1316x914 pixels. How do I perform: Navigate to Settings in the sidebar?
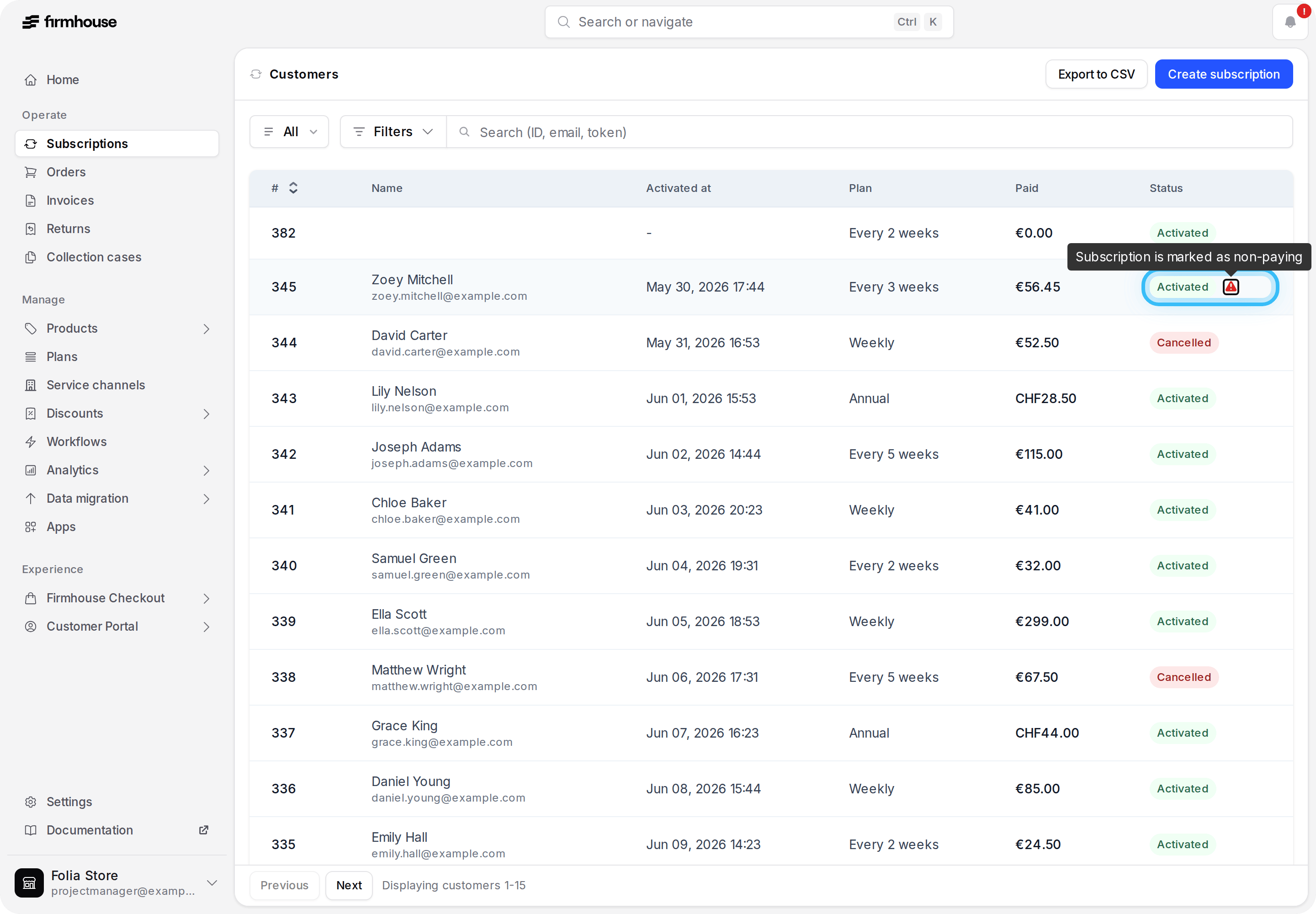click(x=117, y=802)
